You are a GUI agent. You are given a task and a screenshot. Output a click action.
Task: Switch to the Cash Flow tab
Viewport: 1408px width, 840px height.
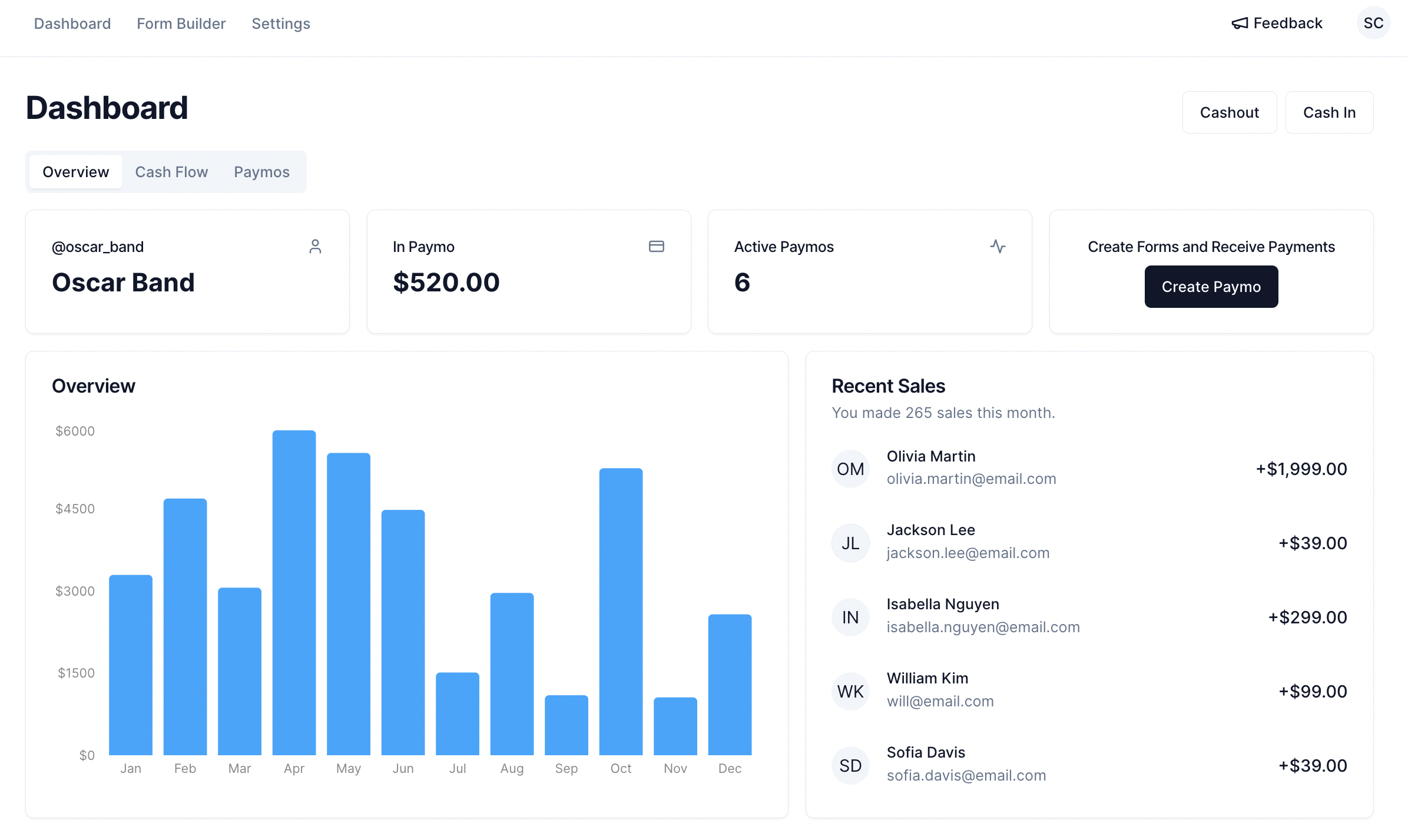[x=171, y=172]
